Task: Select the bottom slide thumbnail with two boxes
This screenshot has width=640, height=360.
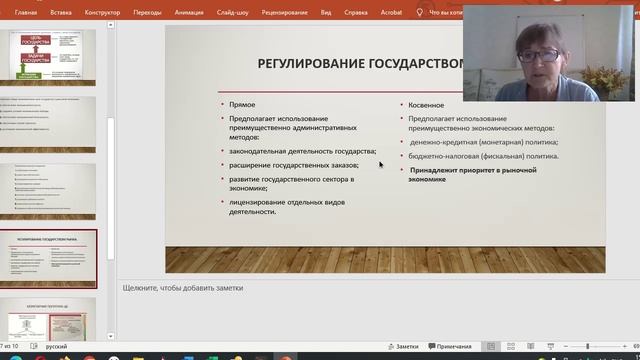Action: click(x=48, y=319)
